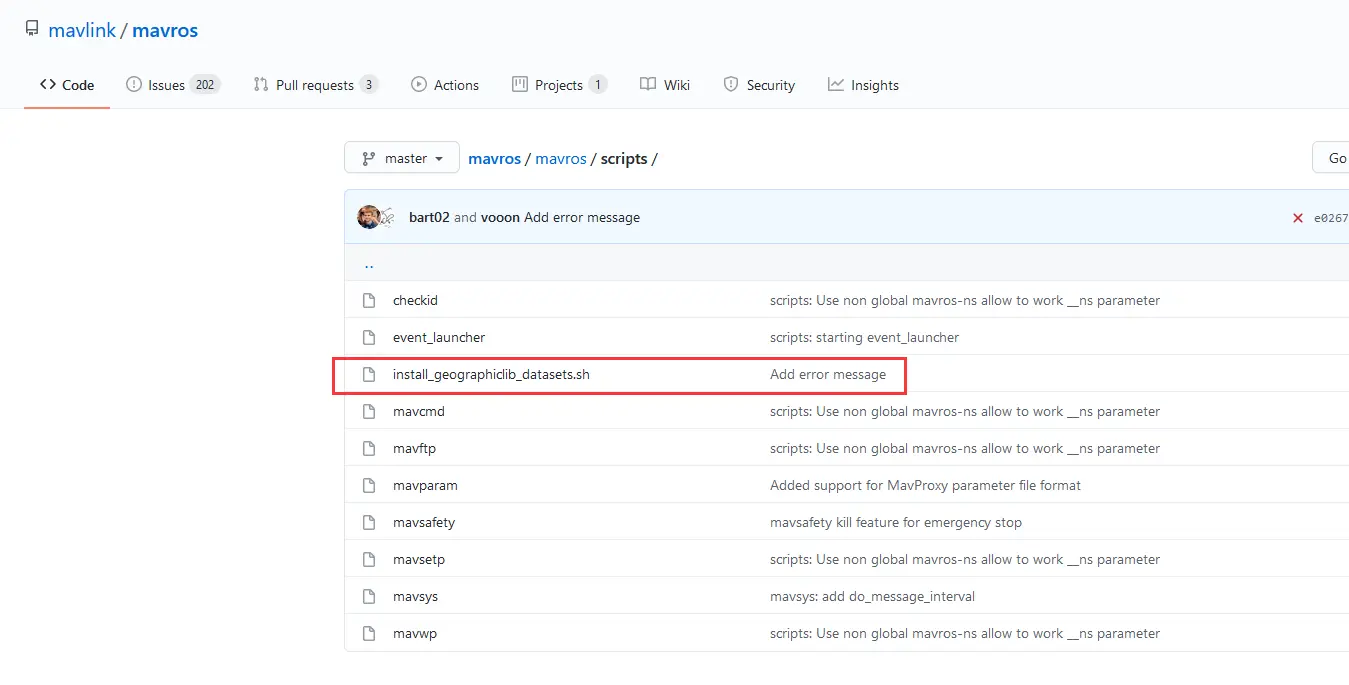Open mavwp row commit message
This screenshot has height=685, width=1349.
coord(965,633)
